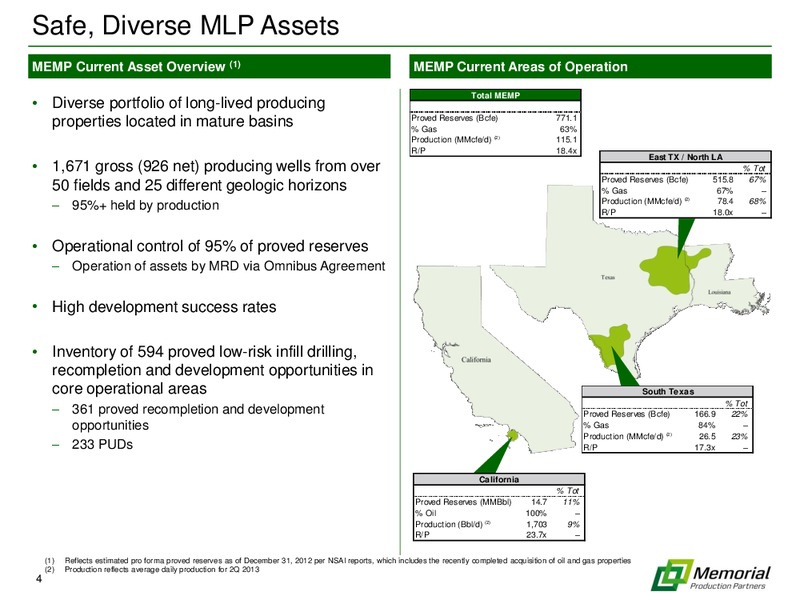Click footnote (1) about proved reserves
800x600 pixels.
pos(347,561)
